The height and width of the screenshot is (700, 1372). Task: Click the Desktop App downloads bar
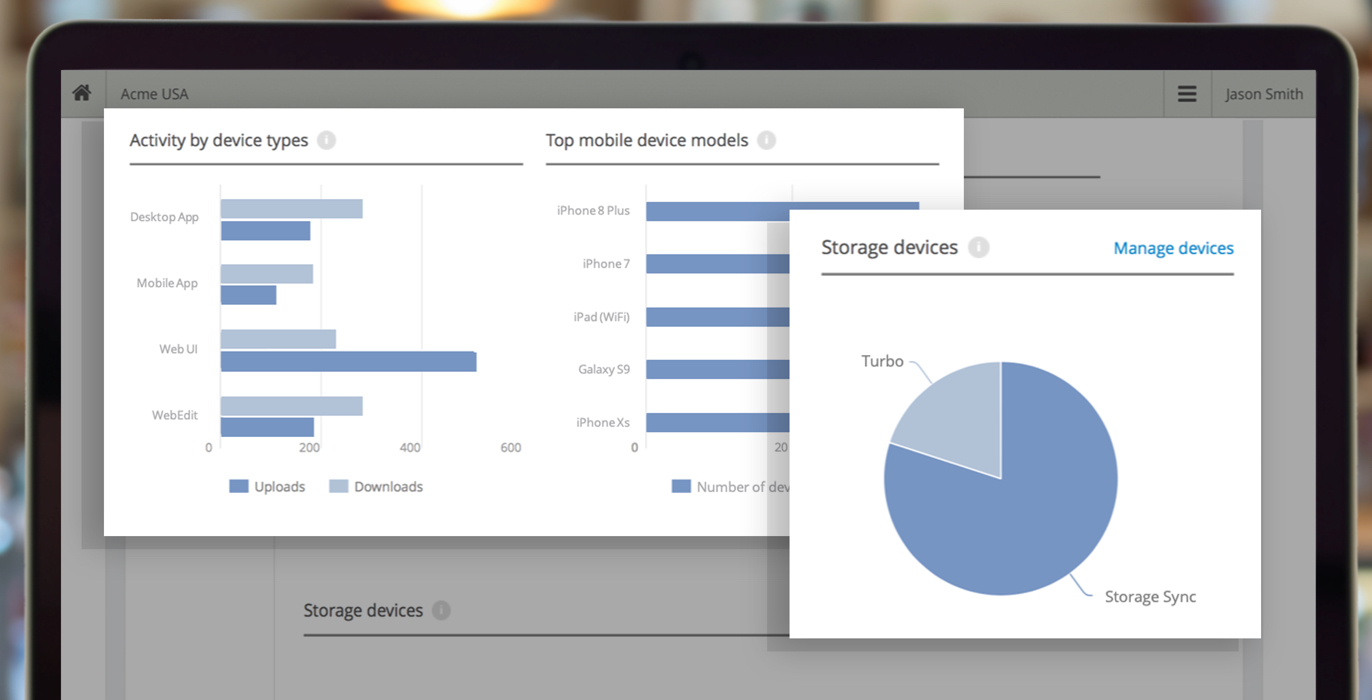coord(291,208)
